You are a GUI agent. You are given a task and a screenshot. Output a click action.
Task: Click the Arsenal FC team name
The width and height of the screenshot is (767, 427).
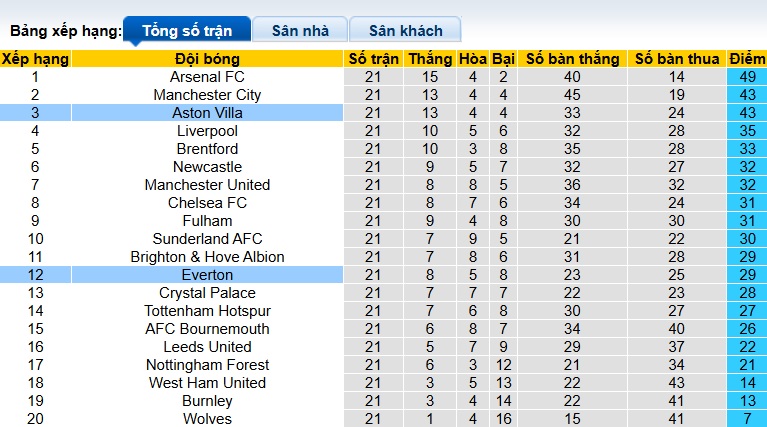click(x=207, y=77)
